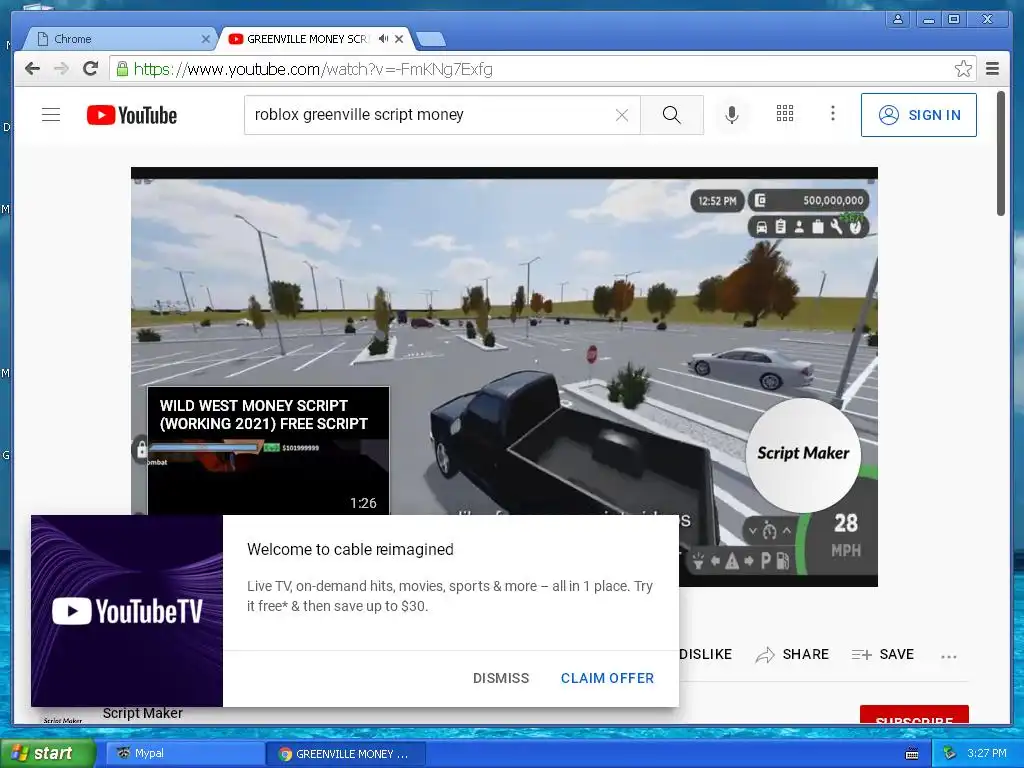Go to the YouTube home logo
The height and width of the screenshot is (768, 1024).
pyautogui.click(x=132, y=115)
